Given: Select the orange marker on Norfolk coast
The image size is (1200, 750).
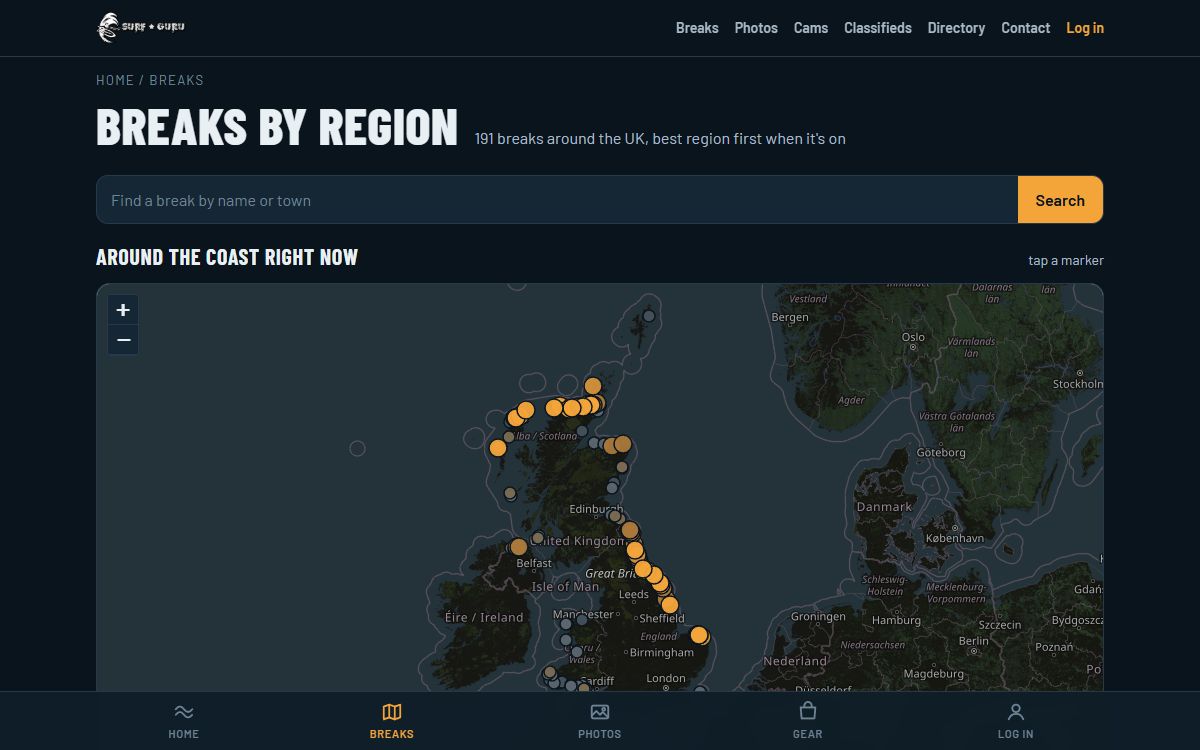Looking at the screenshot, I should point(699,635).
